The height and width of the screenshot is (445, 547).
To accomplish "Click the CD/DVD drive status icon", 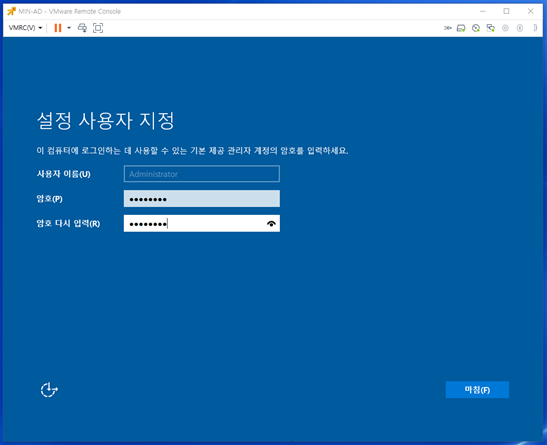I will [x=476, y=28].
